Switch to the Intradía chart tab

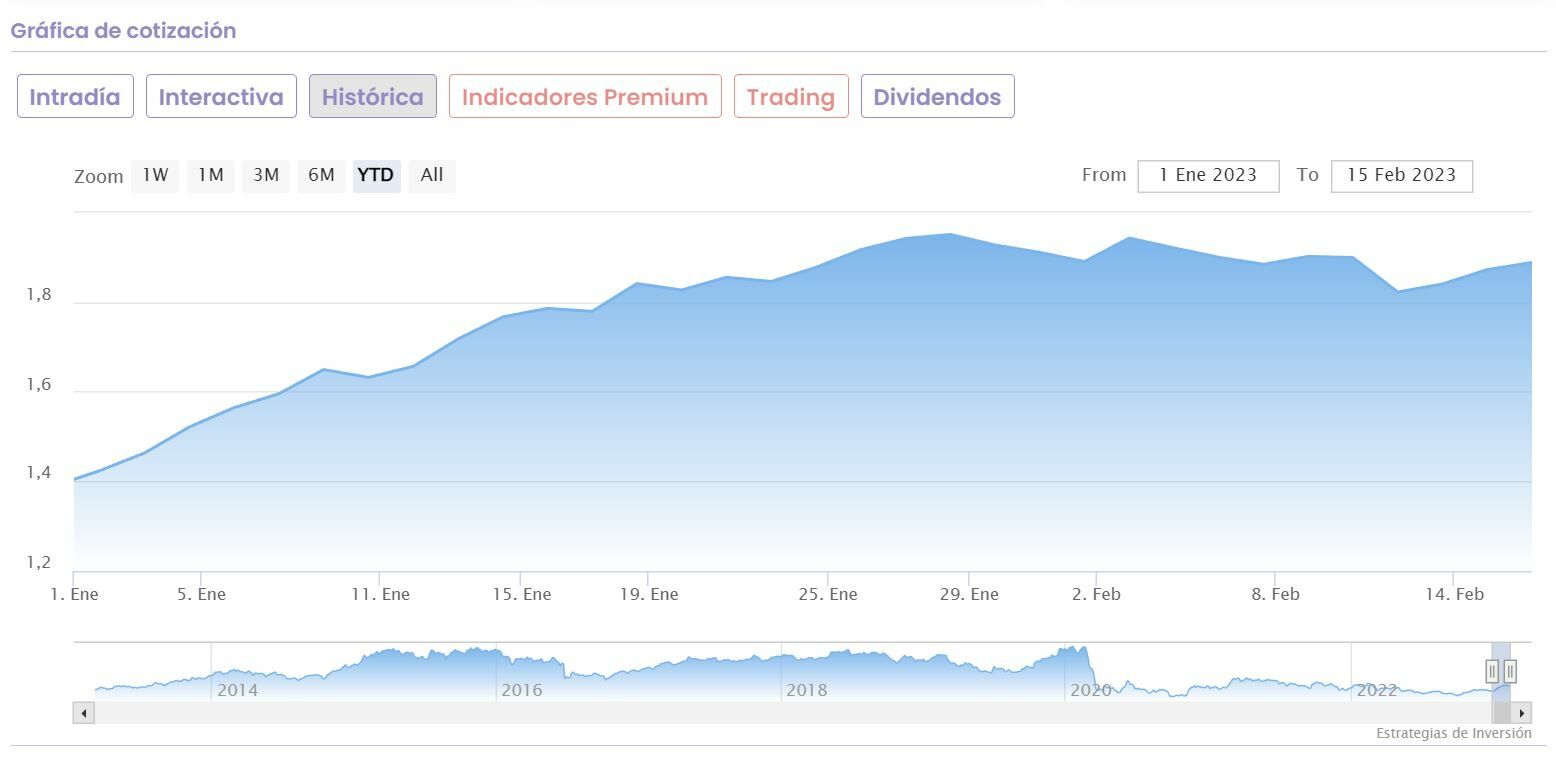pyautogui.click(x=75, y=97)
